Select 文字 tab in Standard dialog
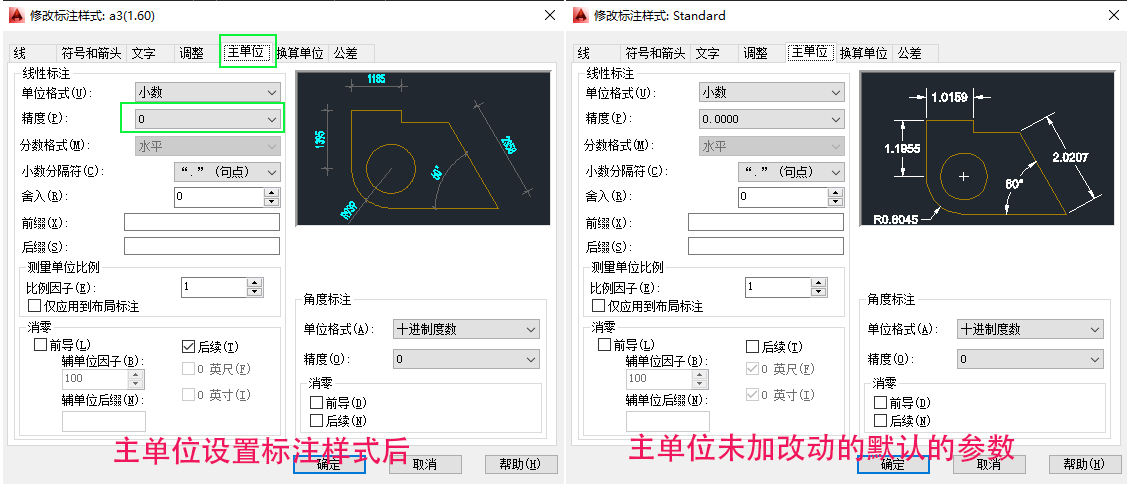 (x=714, y=53)
